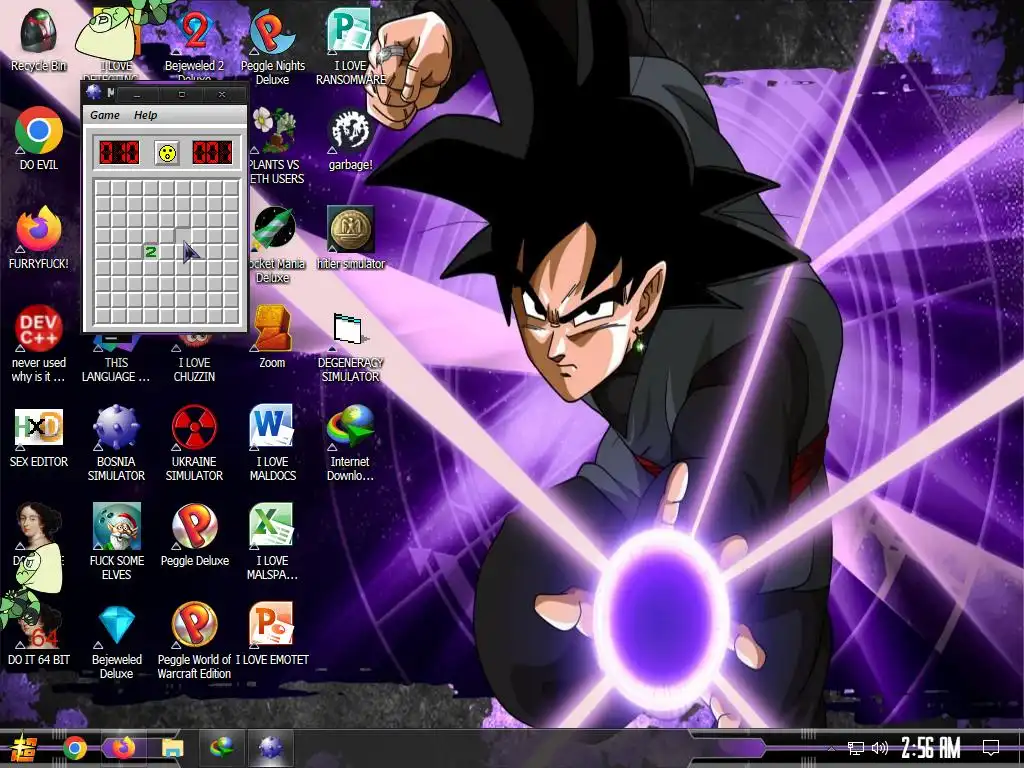This screenshot has height=768, width=1024.
Task: Click the 2:56 AM taskbar clock
Action: (931, 748)
